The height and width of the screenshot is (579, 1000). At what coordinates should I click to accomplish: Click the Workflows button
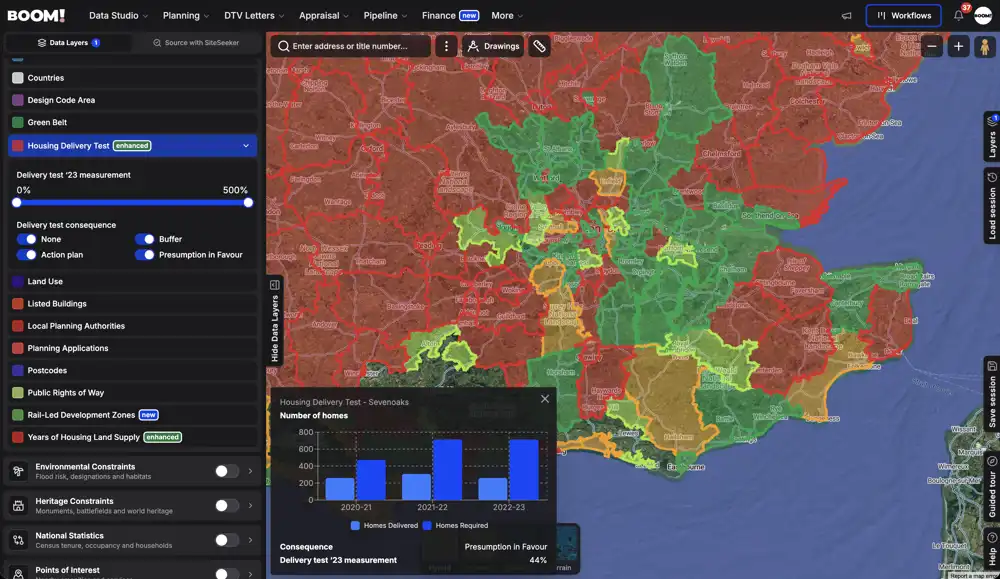pos(903,15)
